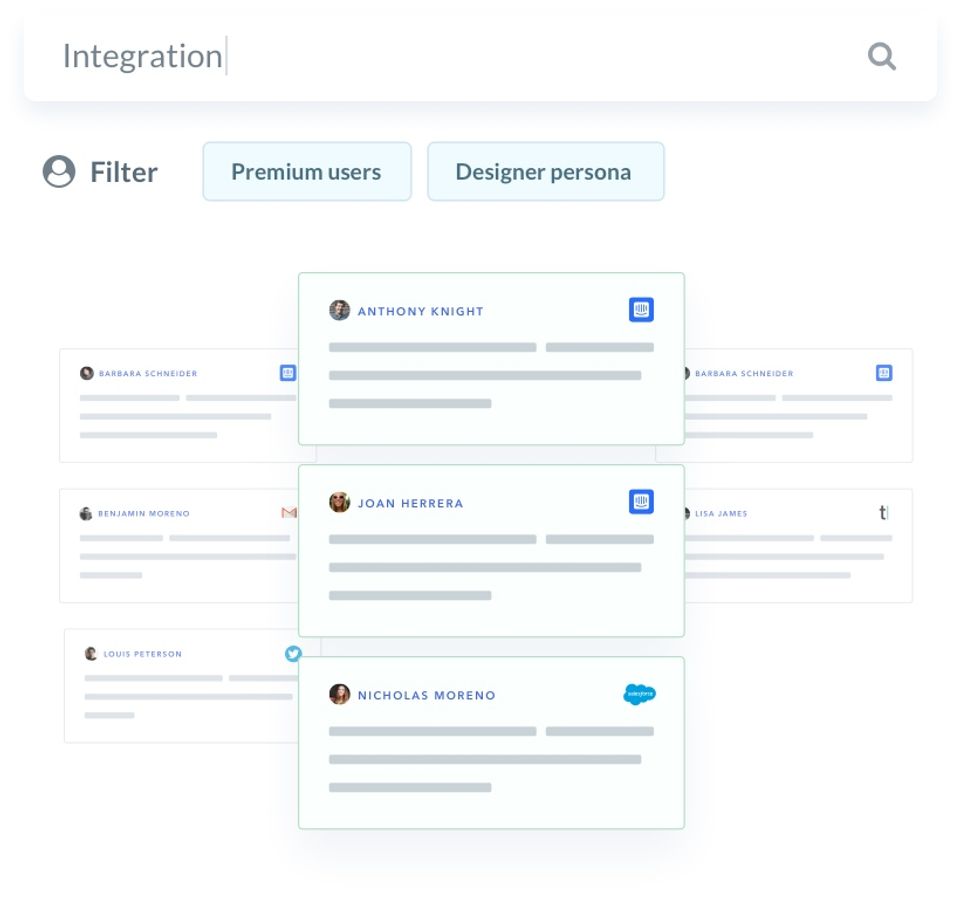Select Nicholas Moreno's name

pos(426,695)
